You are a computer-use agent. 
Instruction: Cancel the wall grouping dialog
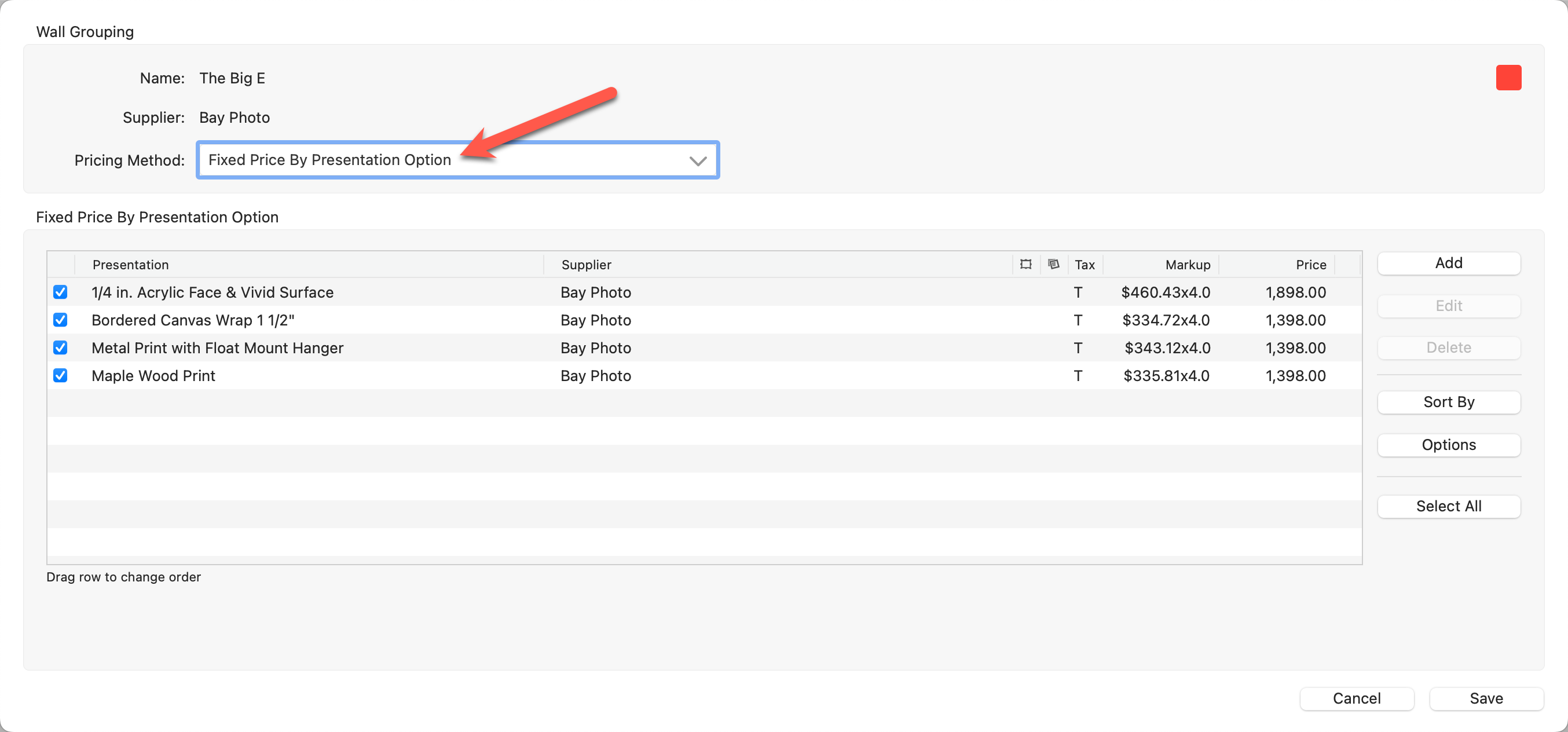pyautogui.click(x=1356, y=698)
